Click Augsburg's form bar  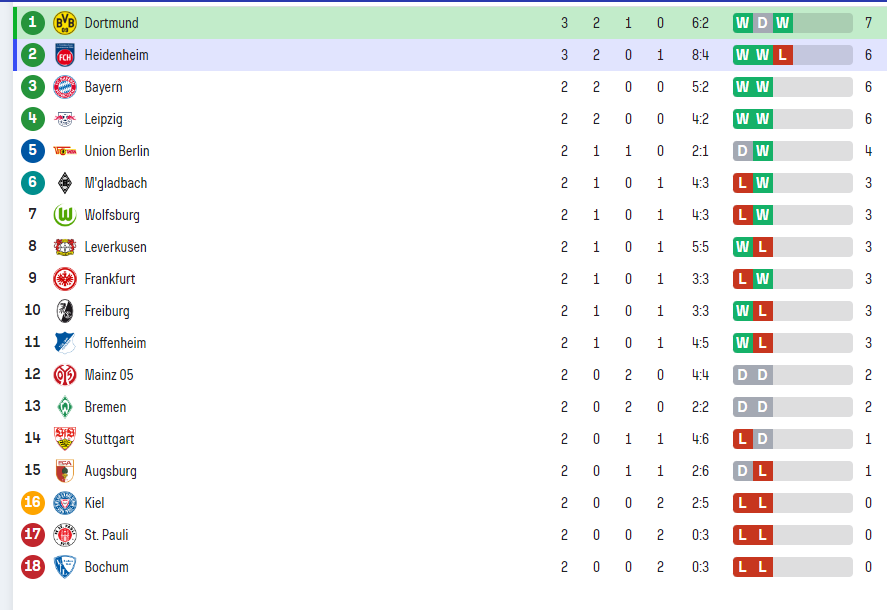pyautogui.click(x=793, y=471)
